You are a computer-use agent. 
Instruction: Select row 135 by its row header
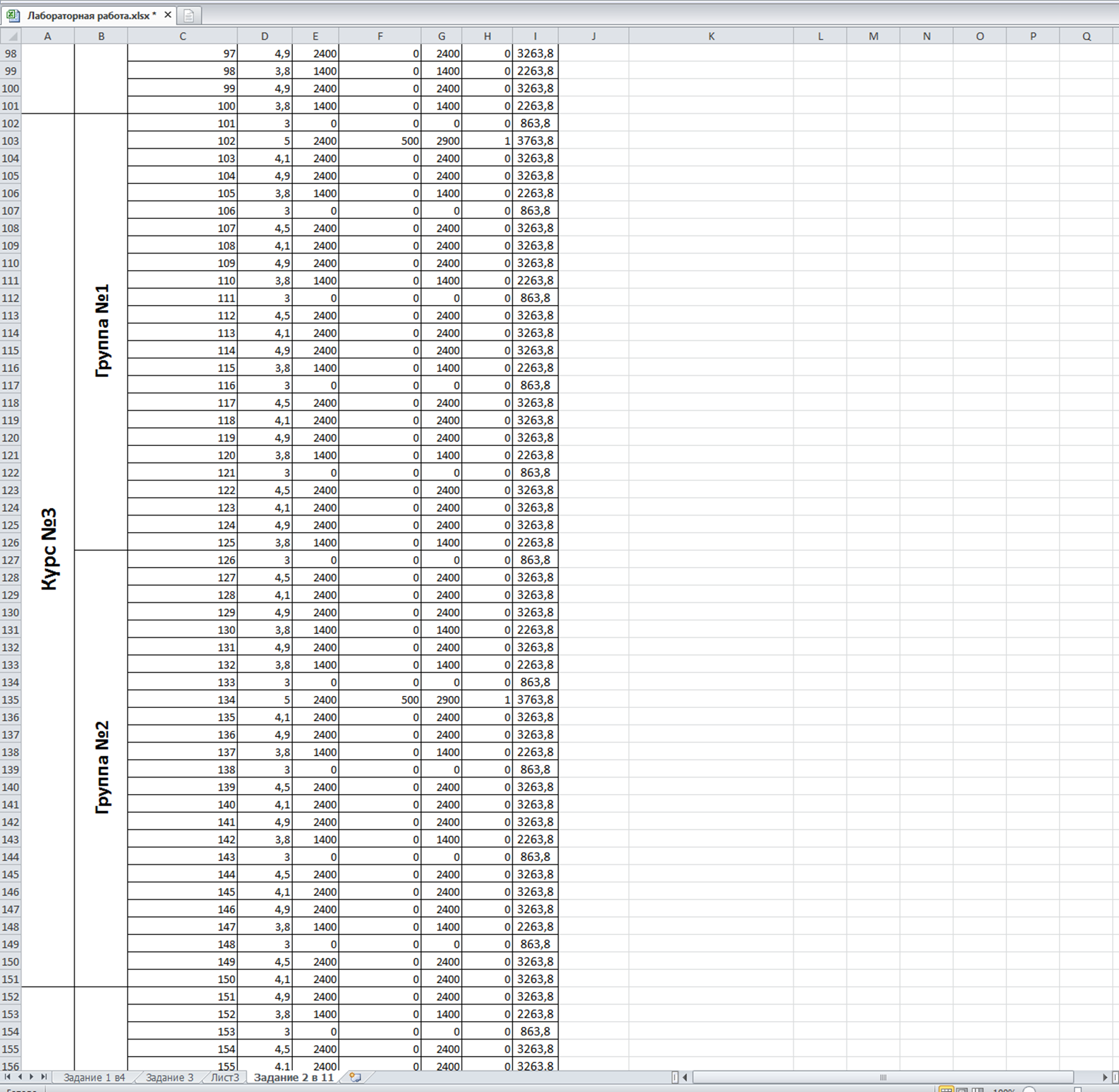pos(11,700)
